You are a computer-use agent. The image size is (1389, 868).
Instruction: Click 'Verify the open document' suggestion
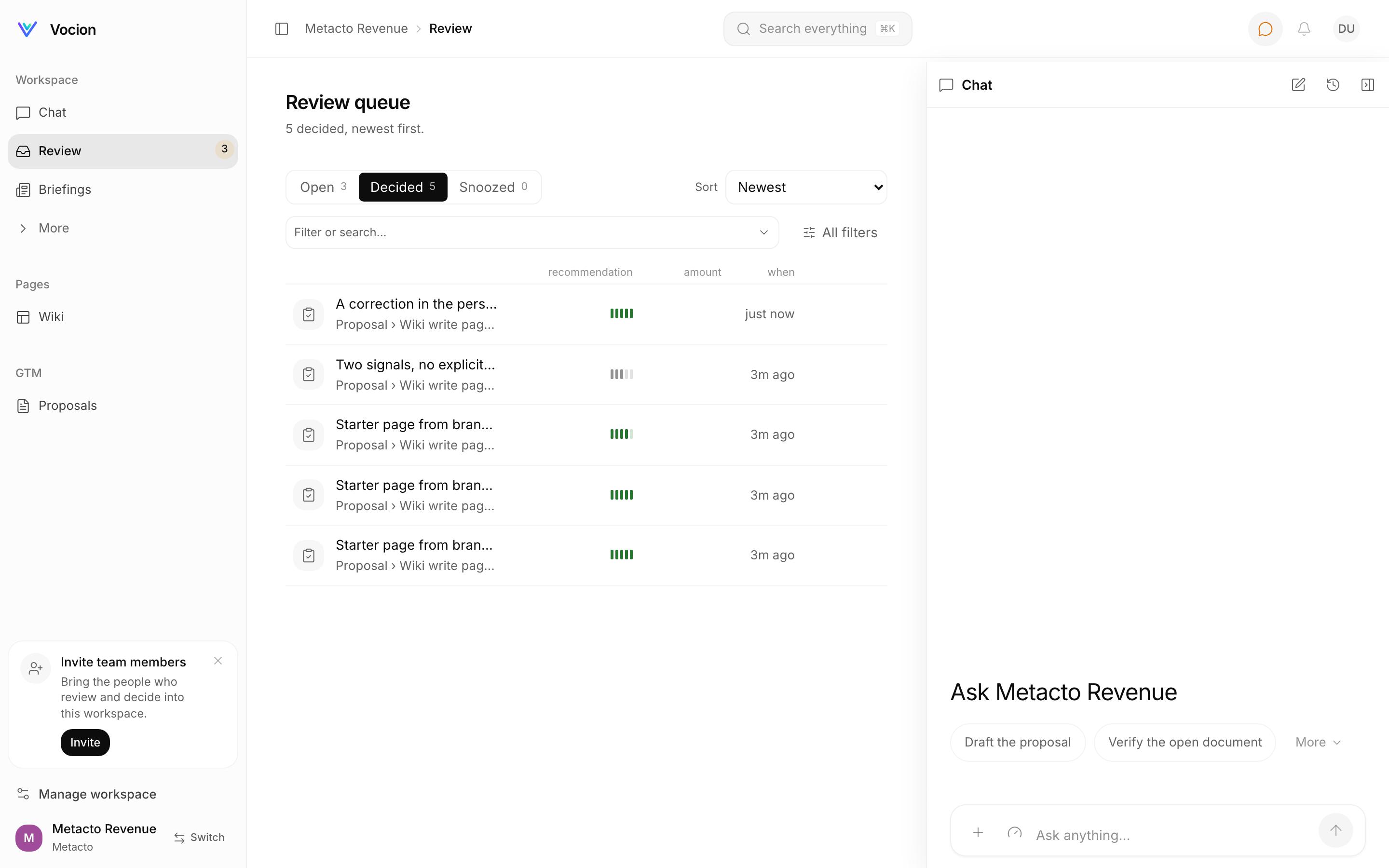pyautogui.click(x=1185, y=742)
